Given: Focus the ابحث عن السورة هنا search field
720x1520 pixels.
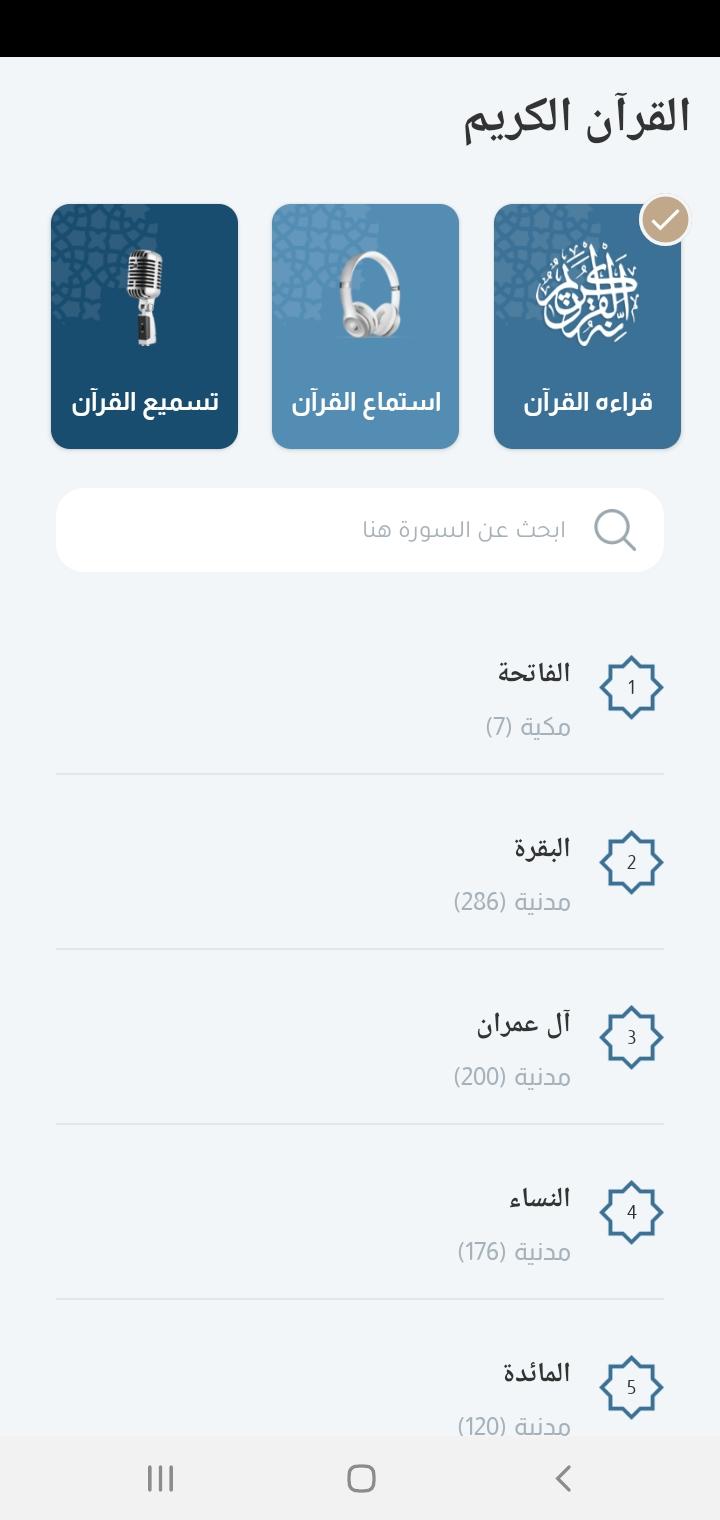Looking at the screenshot, I should tap(360, 530).
